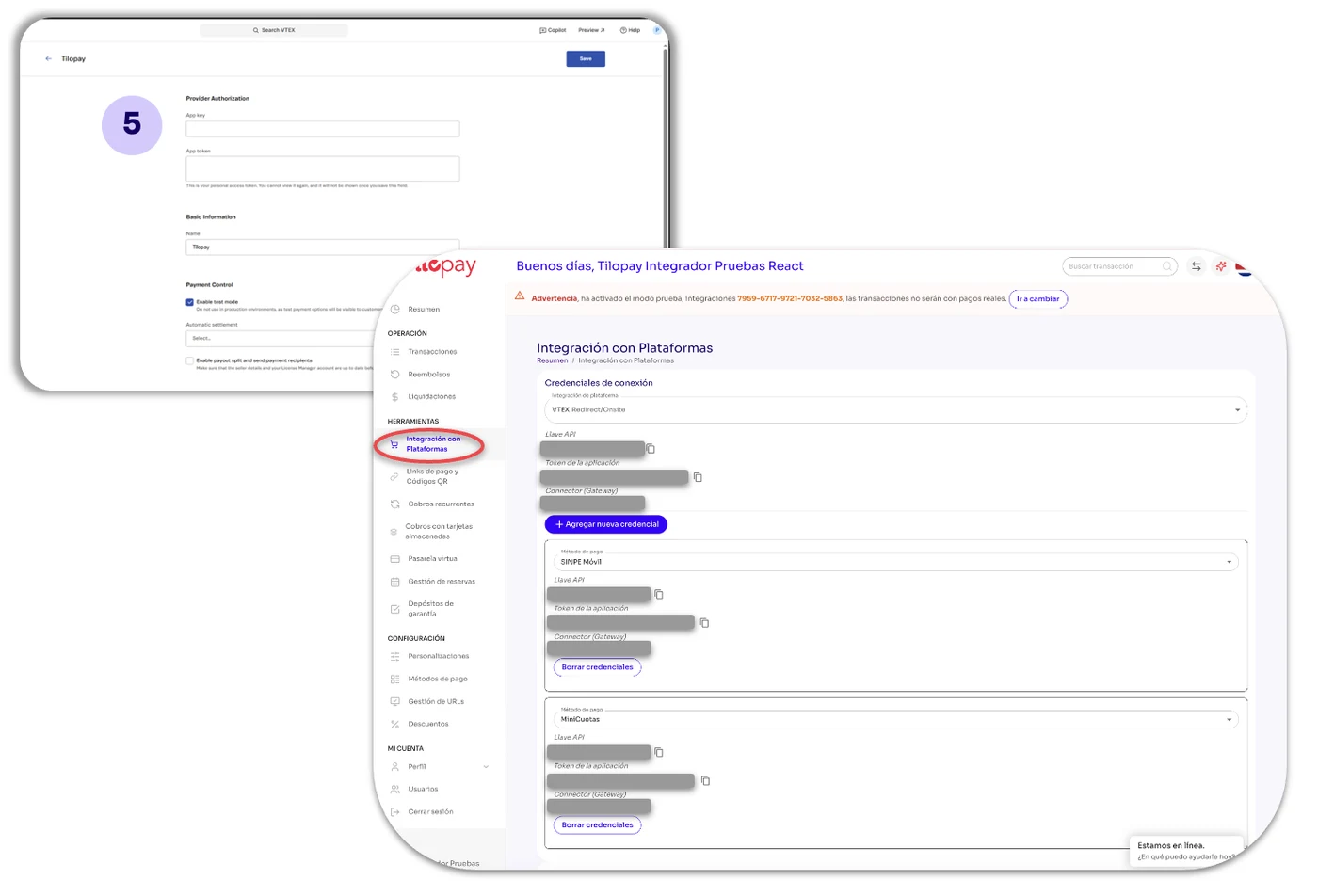
Task: Click the Resumen breadcrumb link
Action: 553,360
